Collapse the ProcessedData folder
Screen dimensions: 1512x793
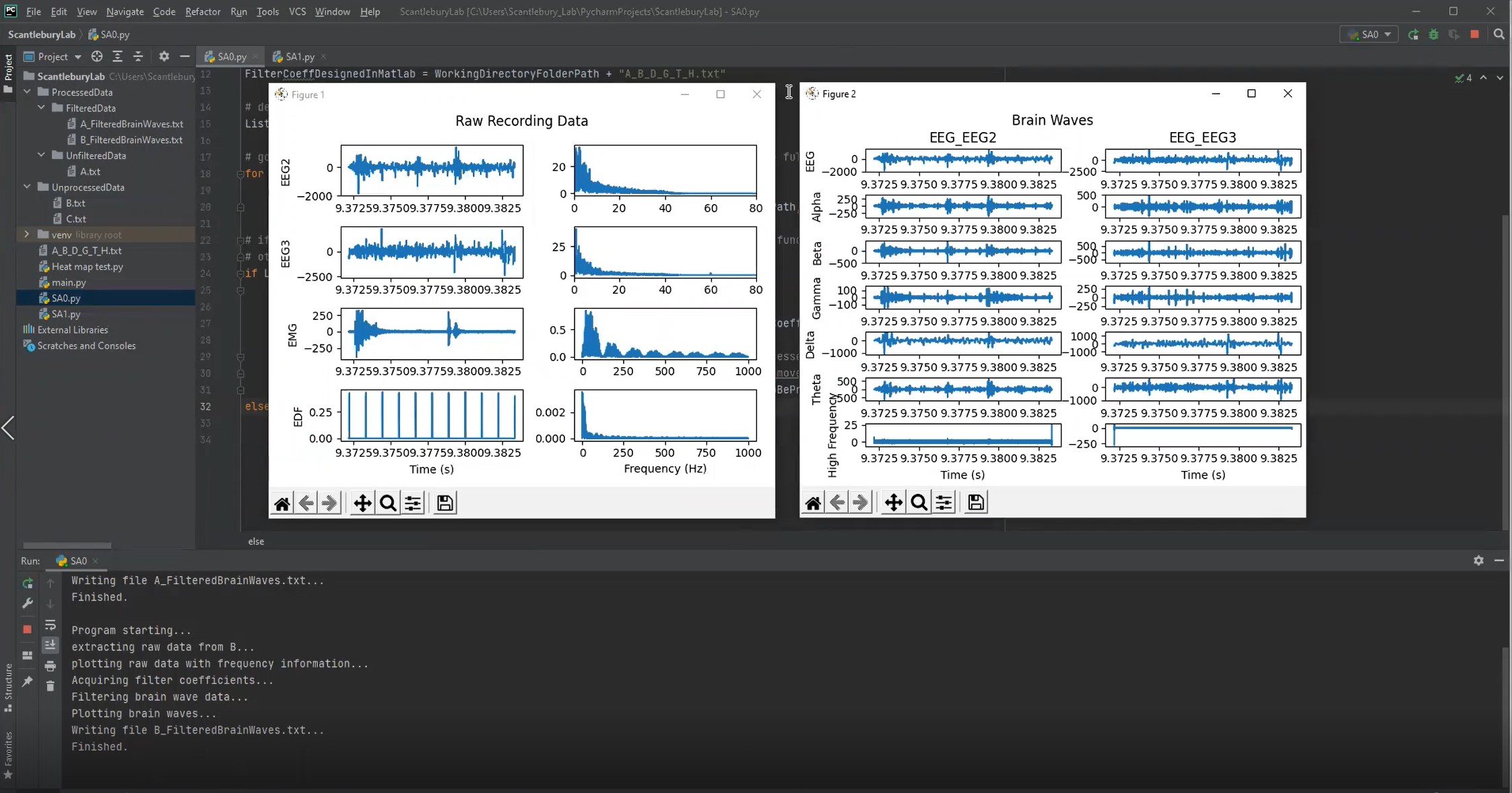pos(28,92)
